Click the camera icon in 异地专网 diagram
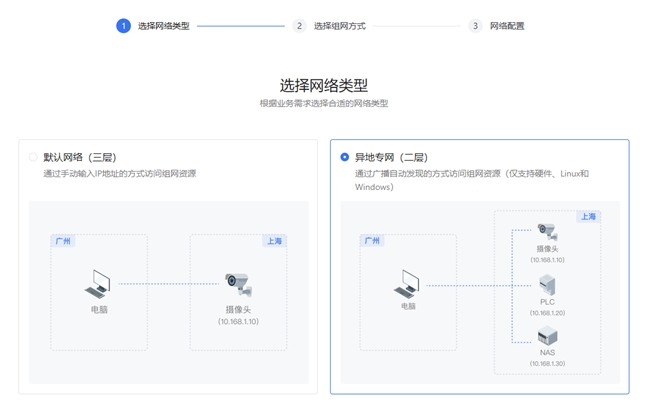Image resolution: width=650 pixels, height=410 pixels. 547,232
